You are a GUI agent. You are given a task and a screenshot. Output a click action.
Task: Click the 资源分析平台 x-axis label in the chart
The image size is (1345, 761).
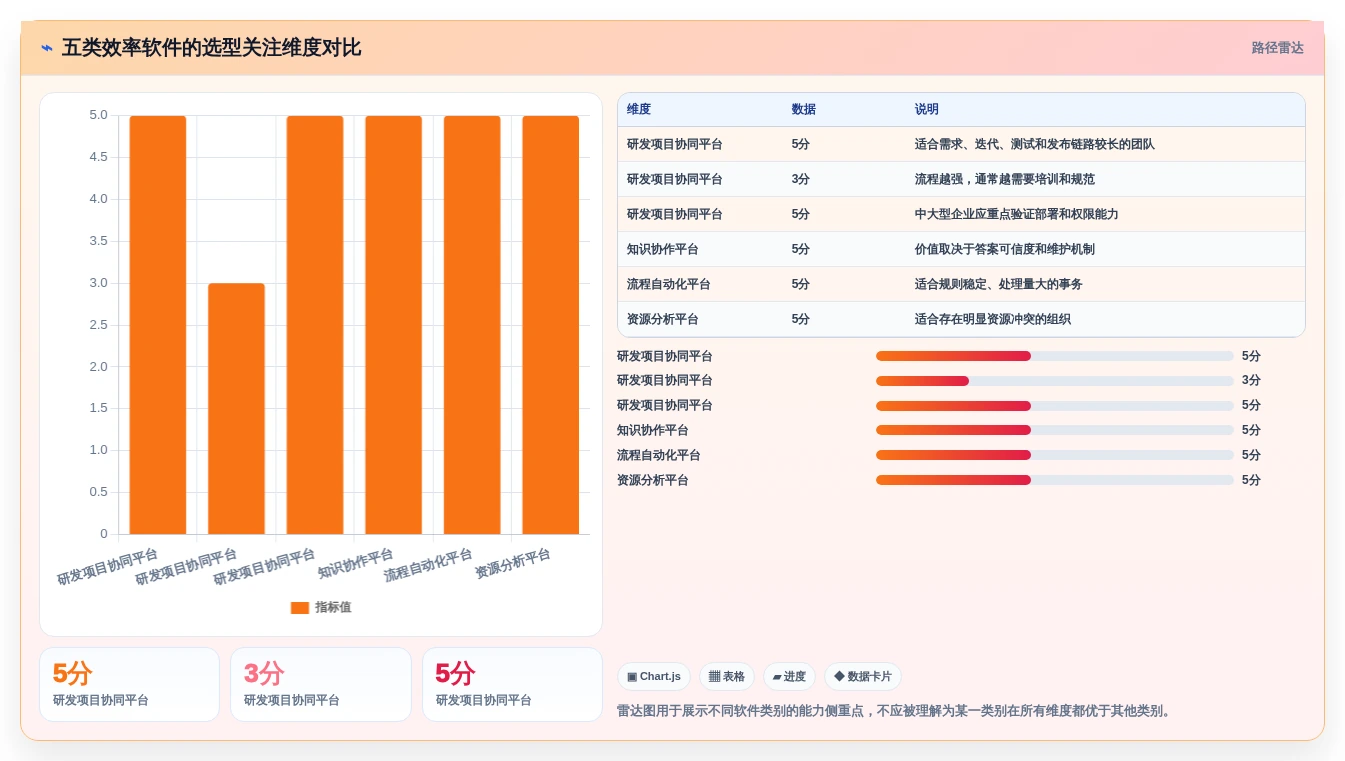513,563
